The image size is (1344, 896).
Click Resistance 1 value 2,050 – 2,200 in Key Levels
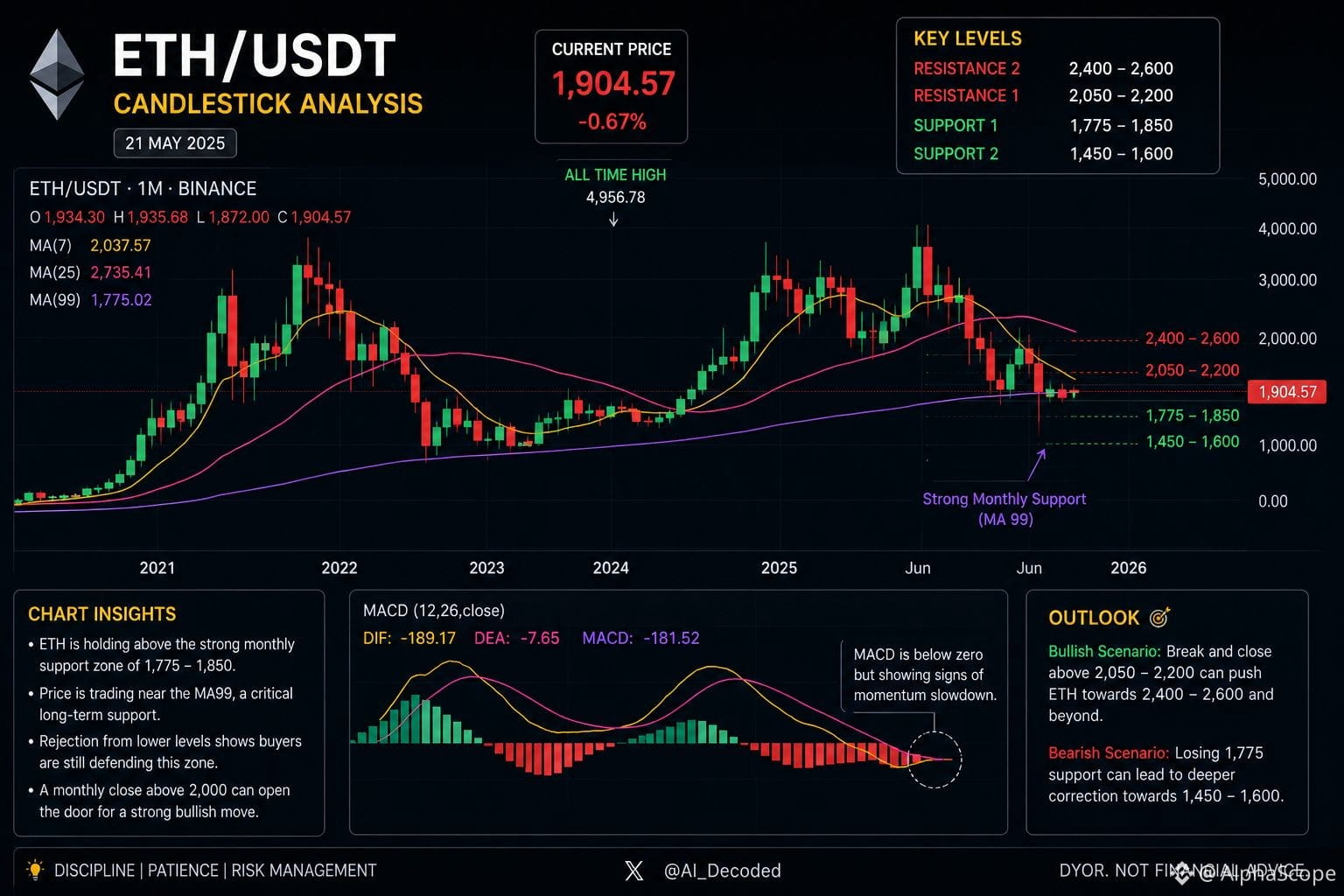1121,95
